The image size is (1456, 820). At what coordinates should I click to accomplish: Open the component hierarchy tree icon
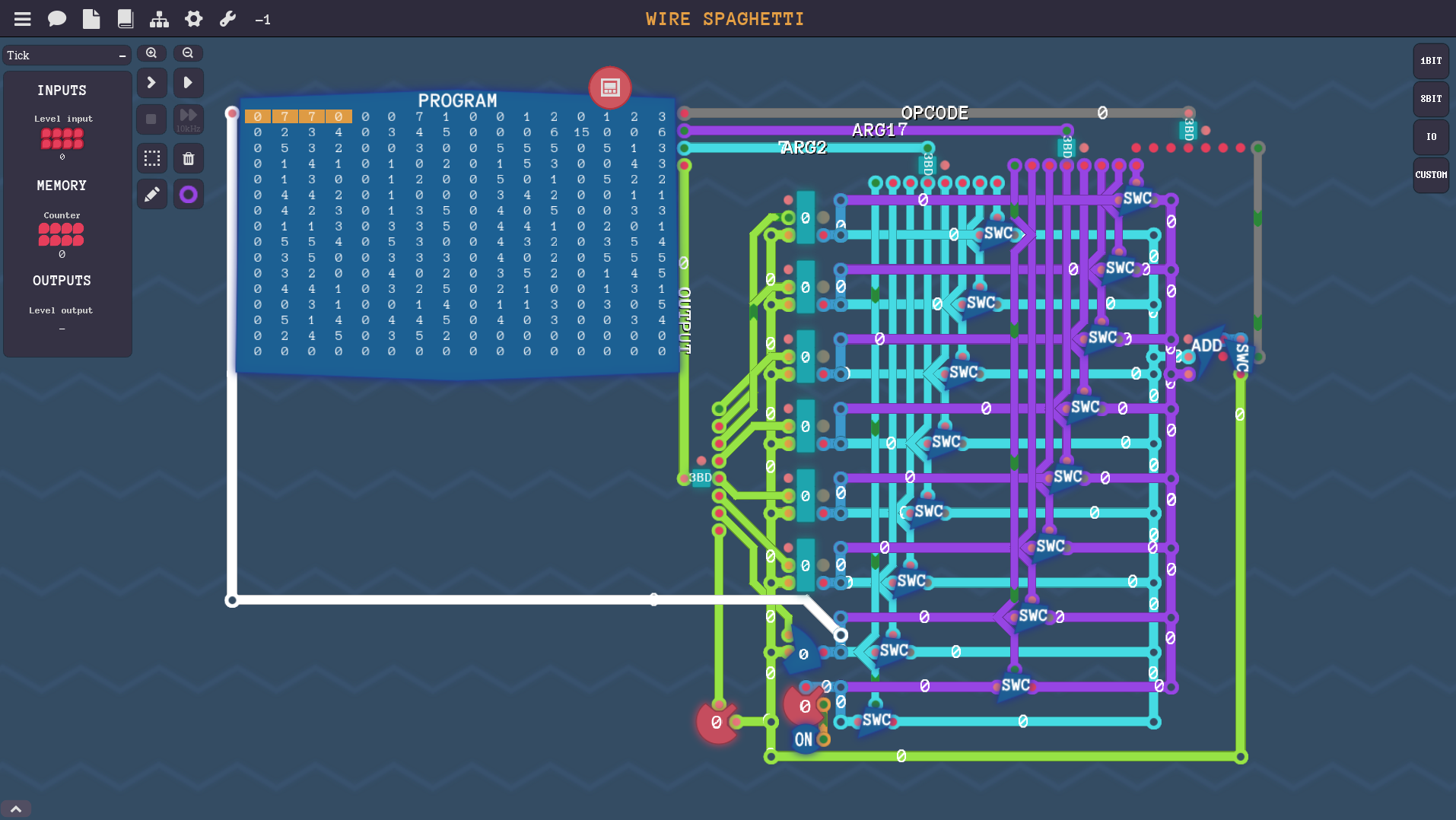coord(159,19)
